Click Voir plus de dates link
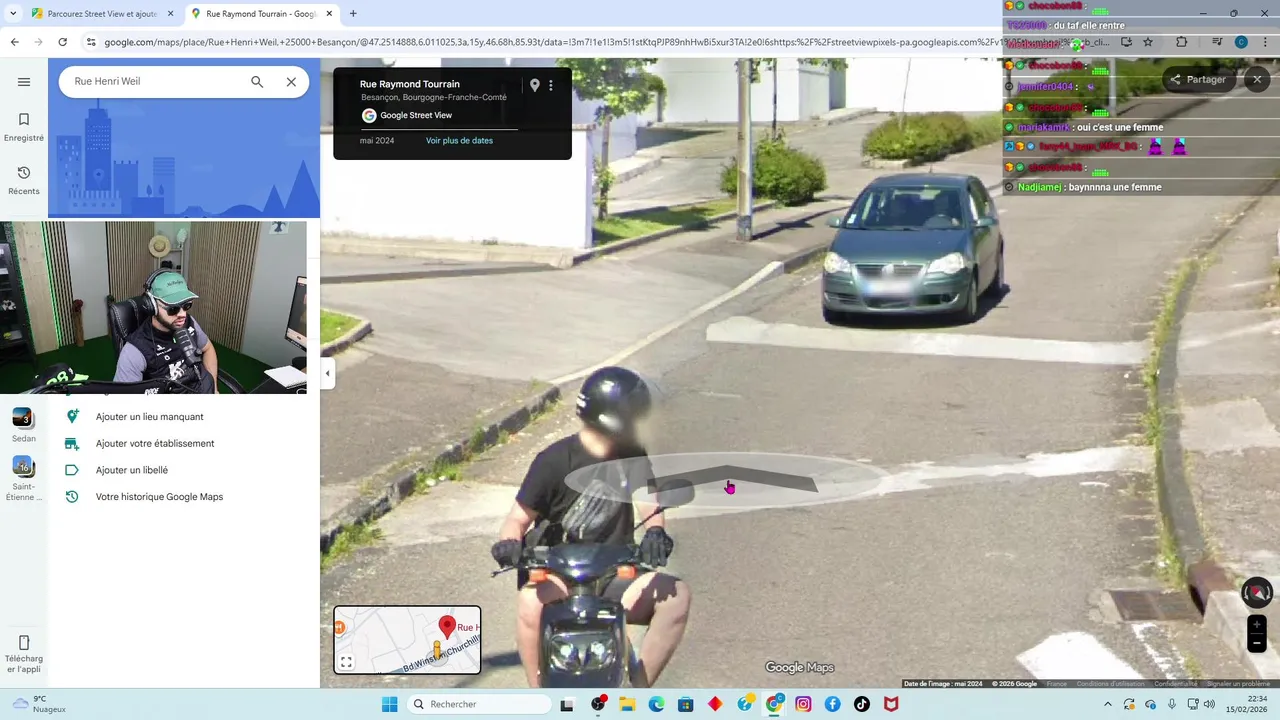The image size is (1280, 720). click(459, 141)
